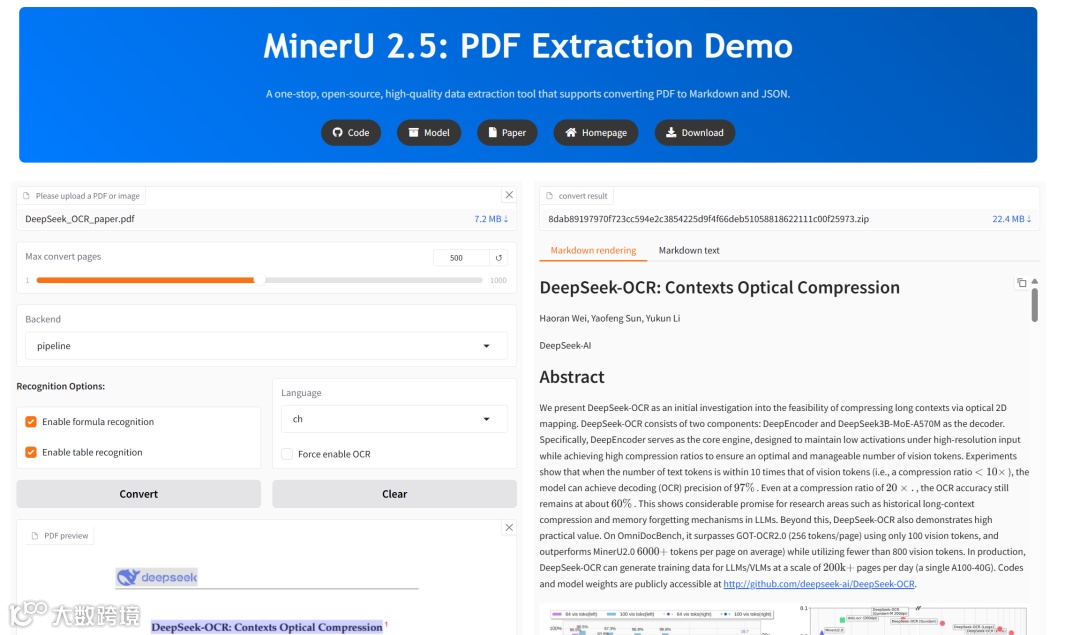Screen dimensions: 1080x635
Task: Reset max convert pages with refresh icon
Action: (x=499, y=258)
